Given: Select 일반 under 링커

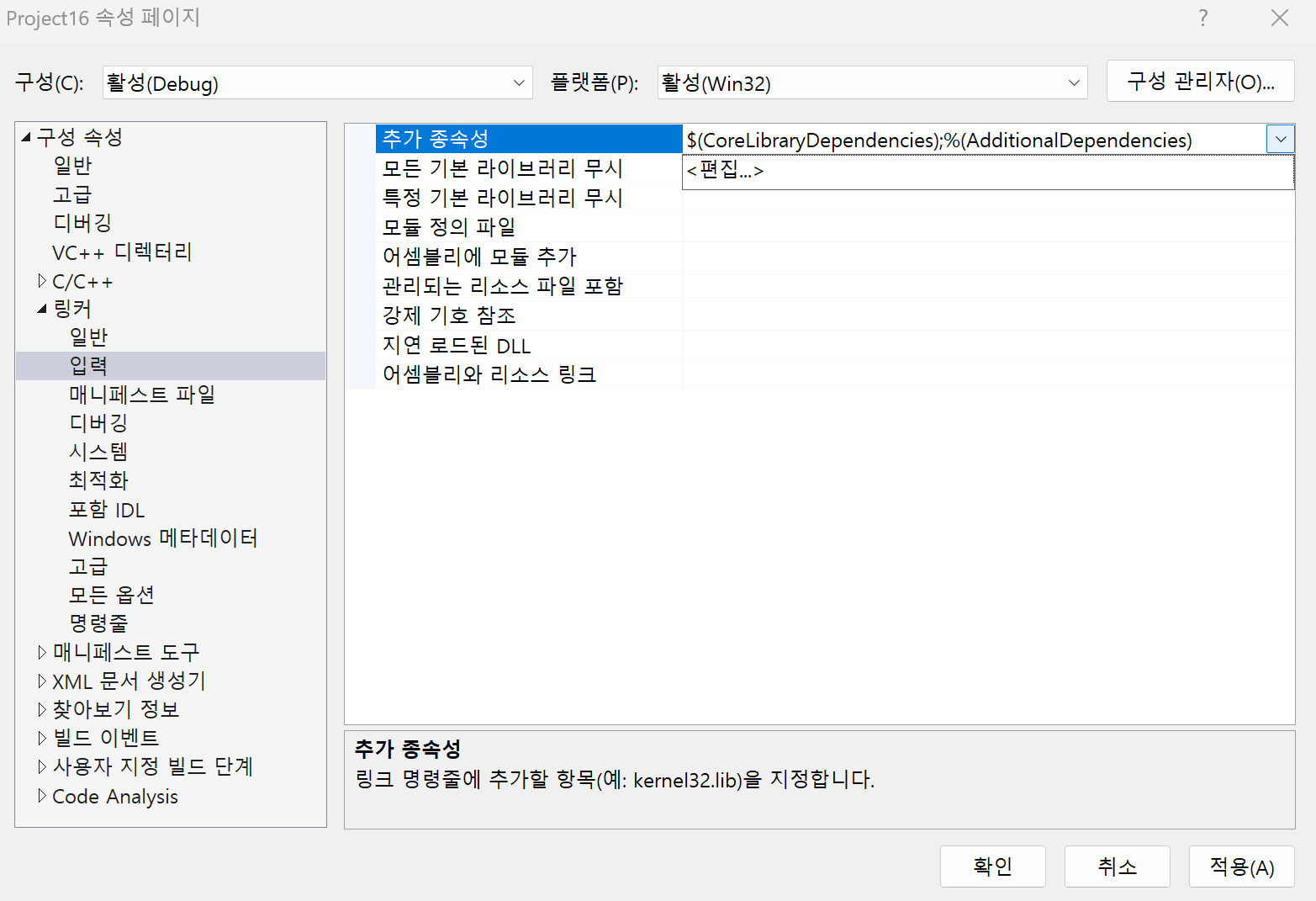Looking at the screenshot, I should click(x=88, y=337).
